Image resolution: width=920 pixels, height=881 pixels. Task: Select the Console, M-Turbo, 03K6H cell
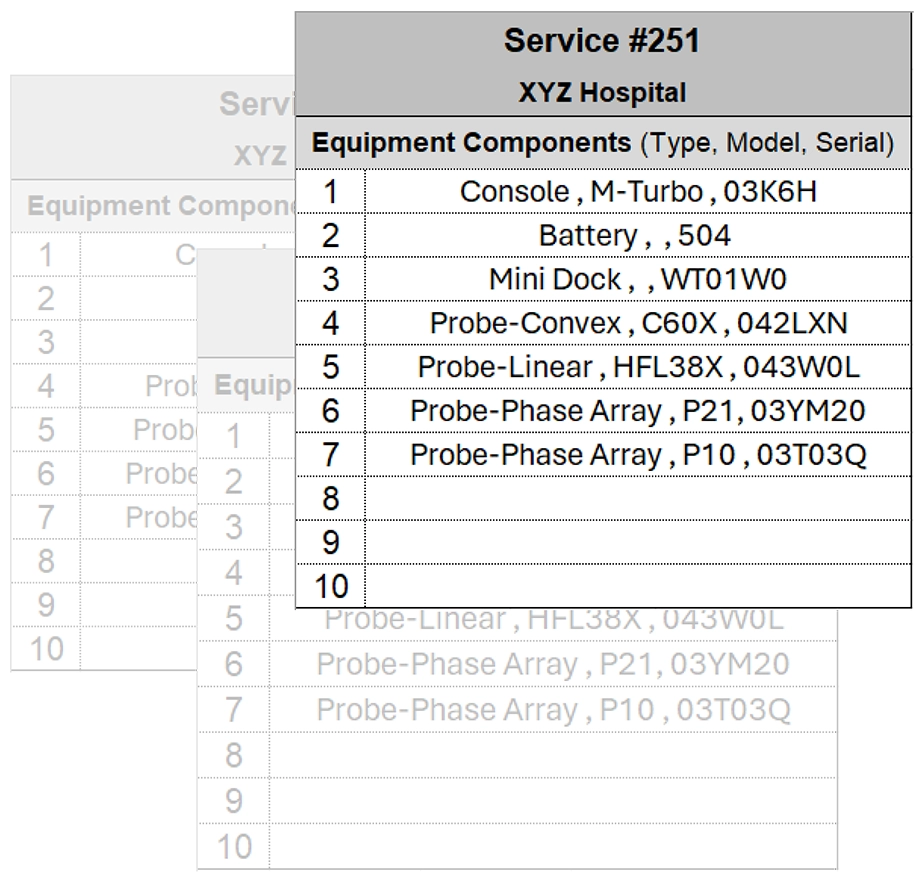click(x=637, y=191)
